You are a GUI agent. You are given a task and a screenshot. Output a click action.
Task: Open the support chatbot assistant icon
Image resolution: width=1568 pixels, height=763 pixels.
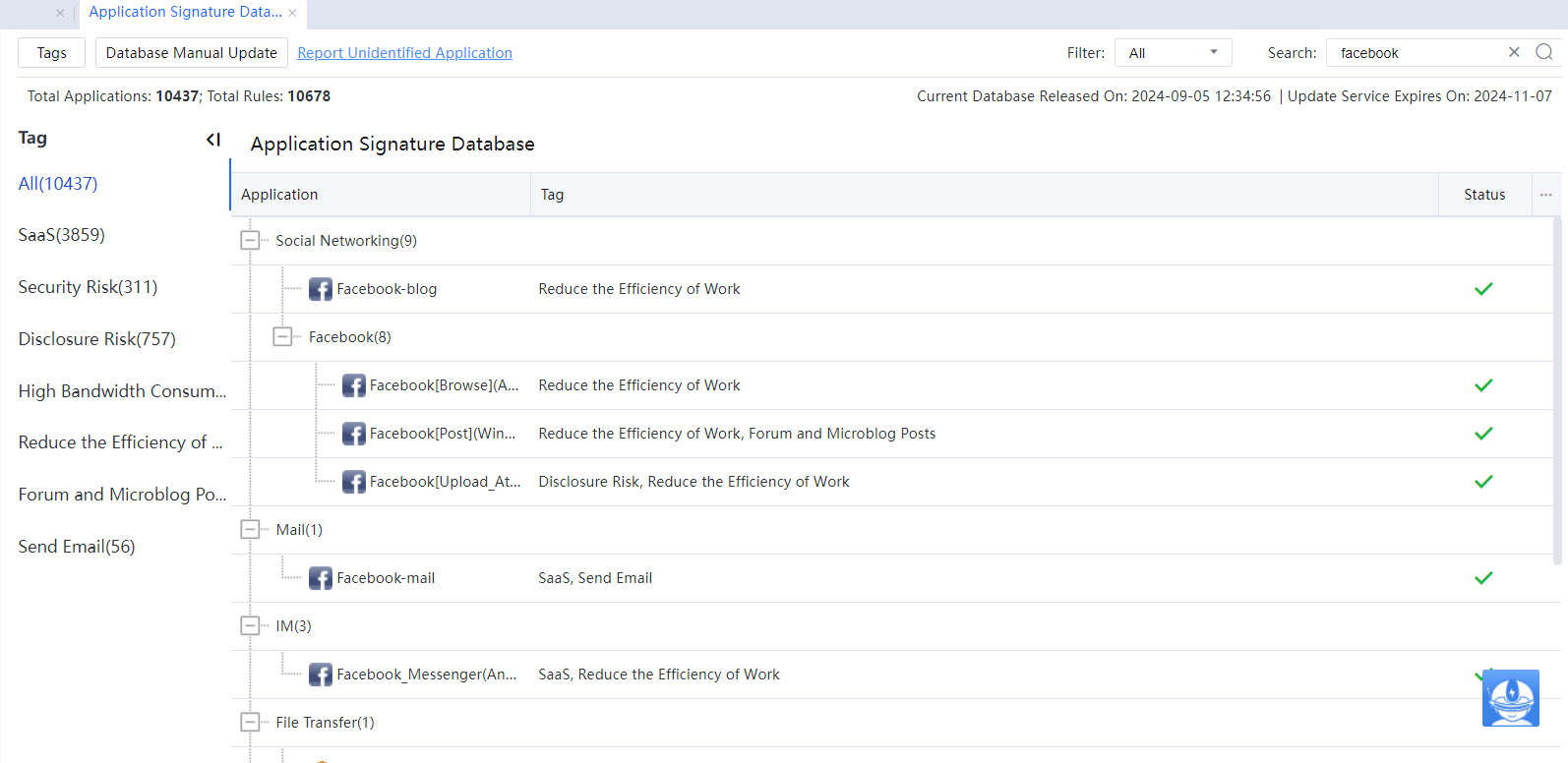pos(1510,698)
